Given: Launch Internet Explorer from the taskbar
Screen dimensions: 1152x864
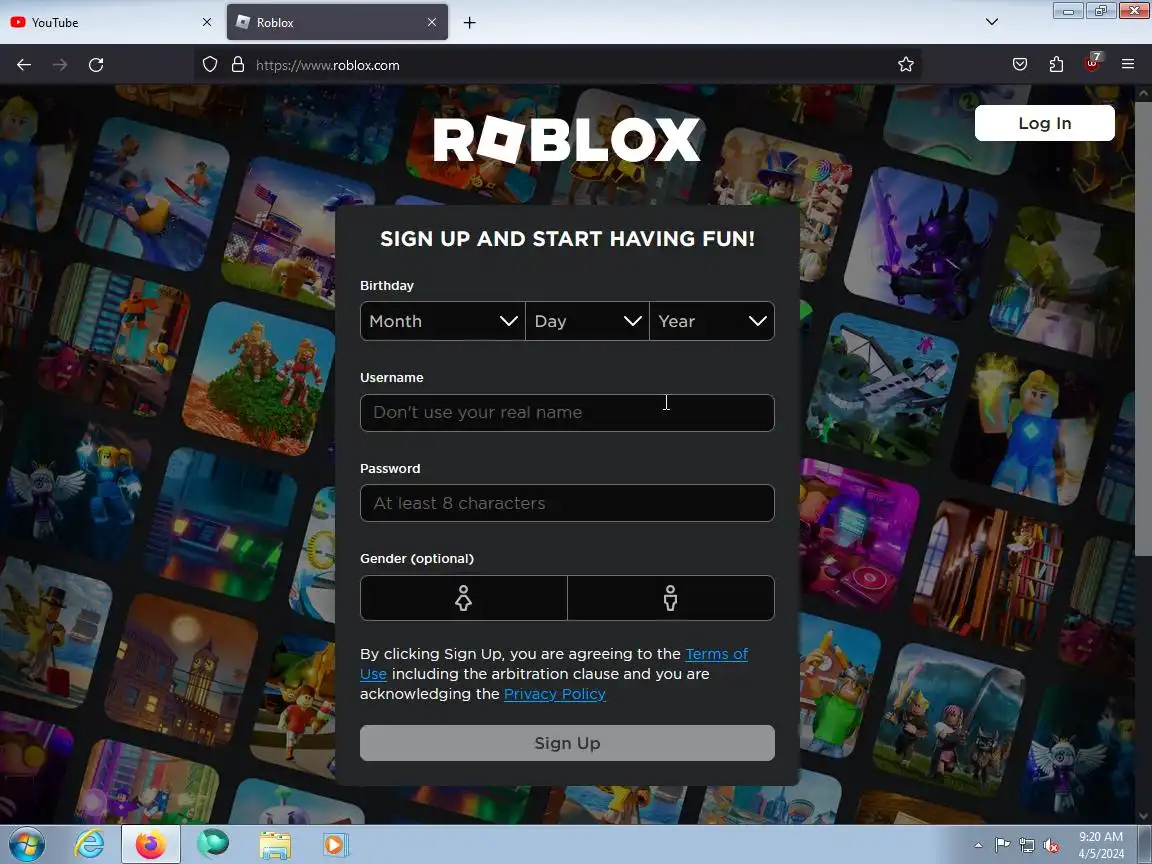Looking at the screenshot, I should tap(89, 845).
